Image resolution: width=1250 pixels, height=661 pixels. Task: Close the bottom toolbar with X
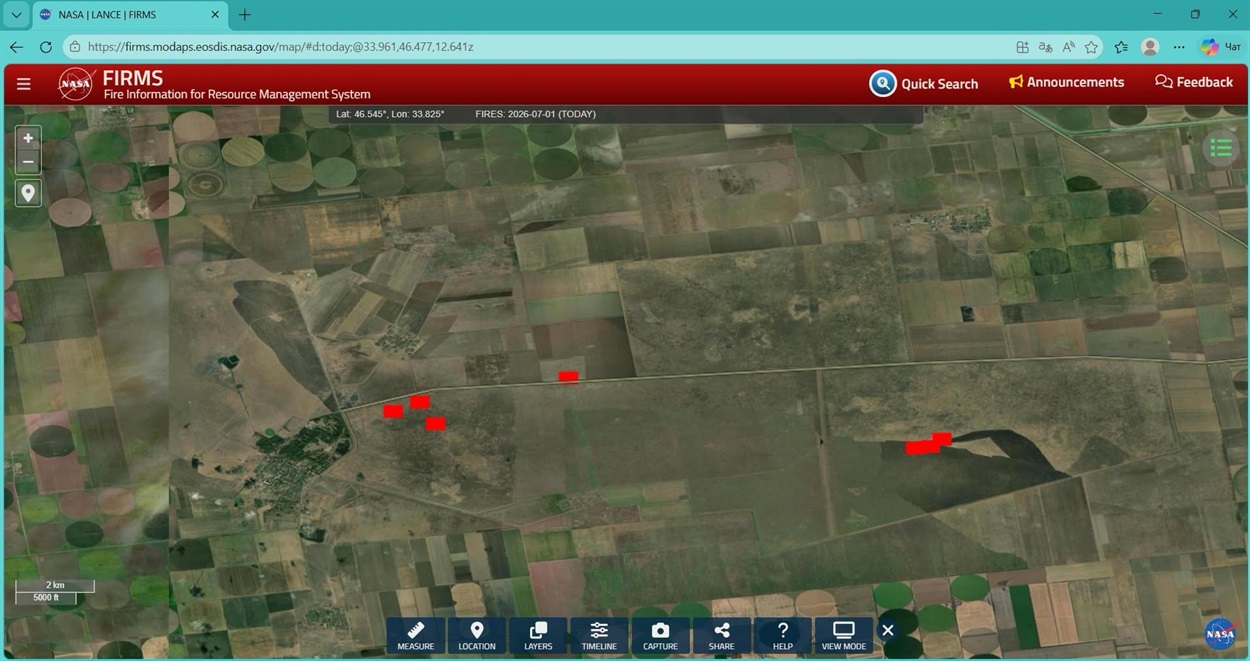coord(888,630)
